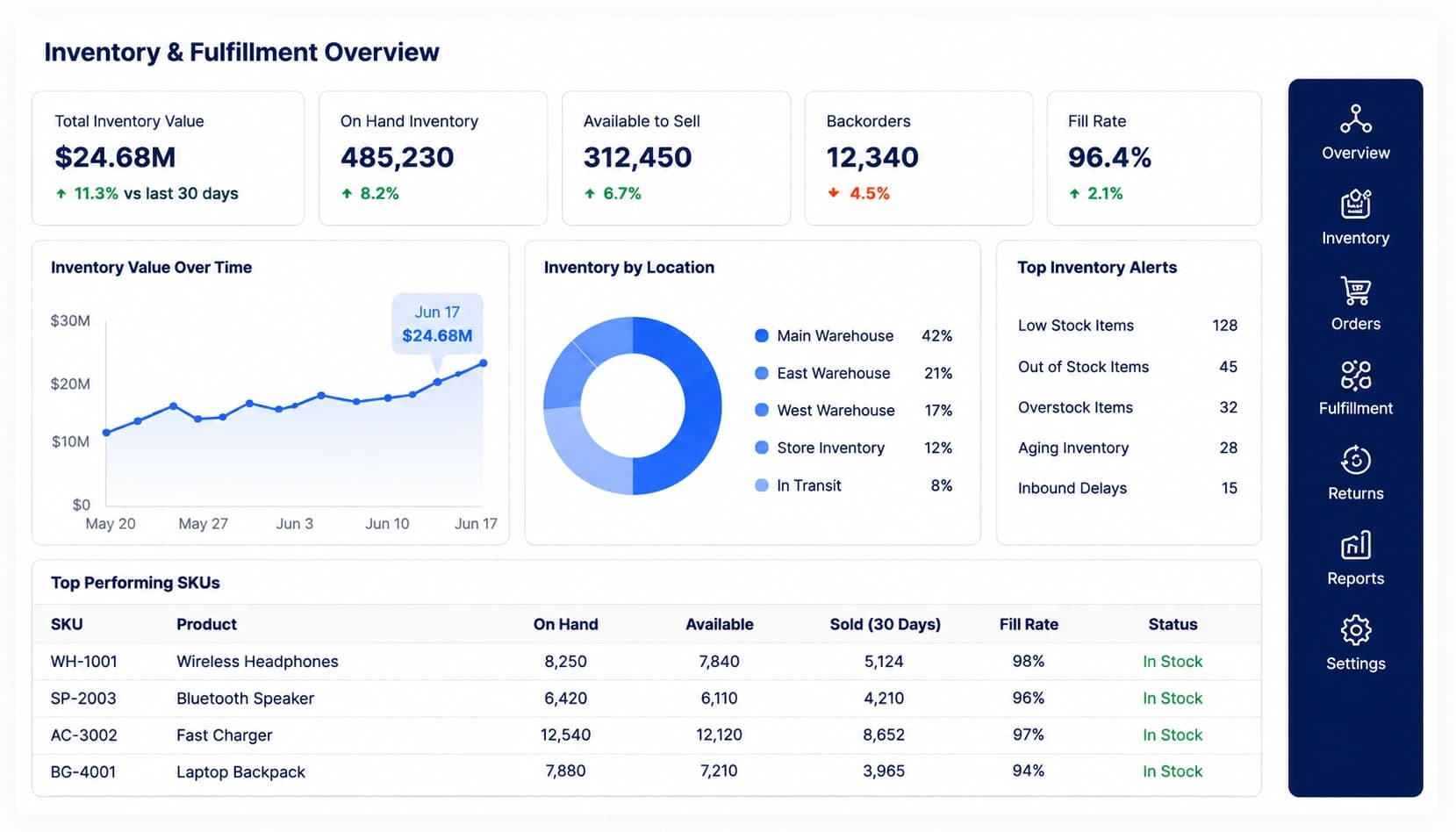The image size is (1456, 832).
Task: Select SKU WH-1001 cell
Action: 83,662
